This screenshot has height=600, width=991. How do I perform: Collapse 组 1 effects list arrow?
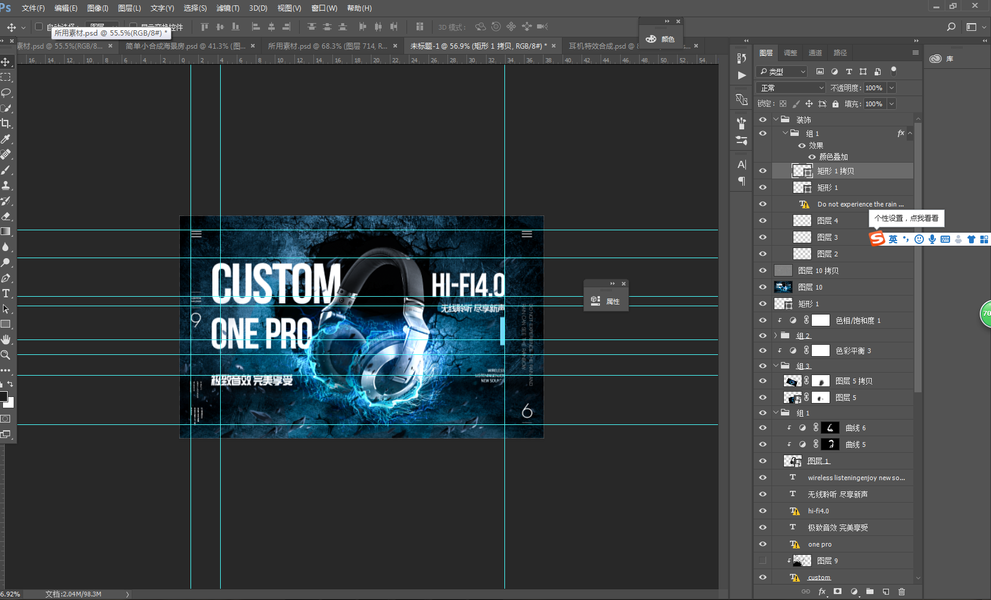[x=910, y=133]
